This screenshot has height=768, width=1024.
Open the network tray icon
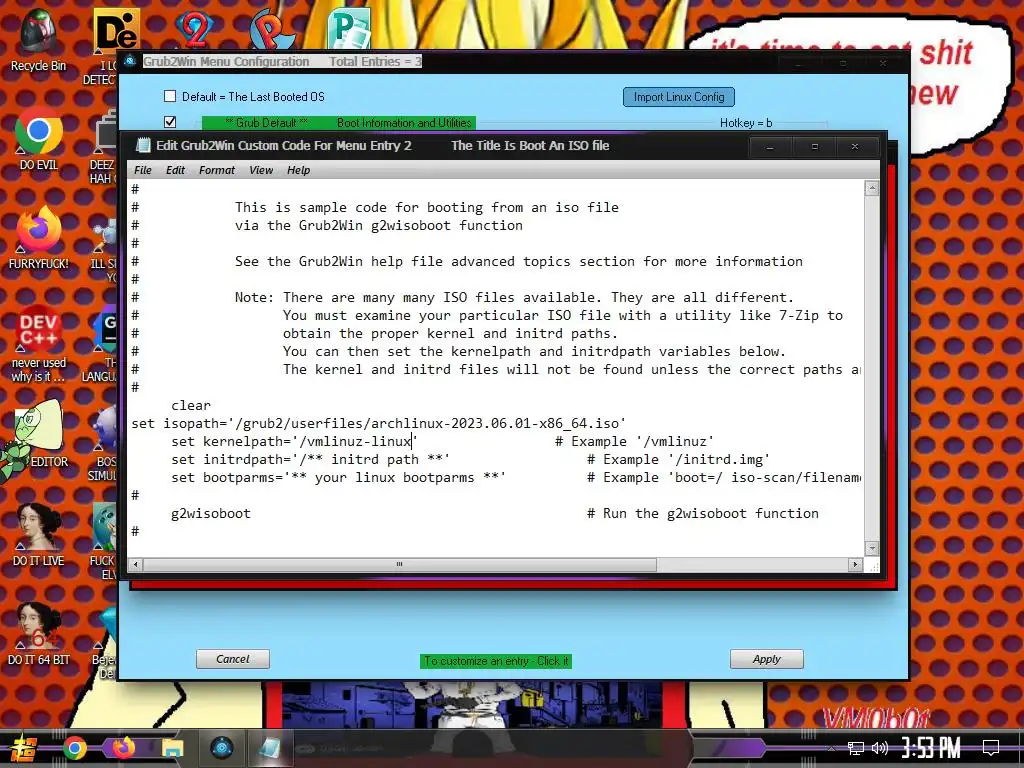tap(856, 748)
